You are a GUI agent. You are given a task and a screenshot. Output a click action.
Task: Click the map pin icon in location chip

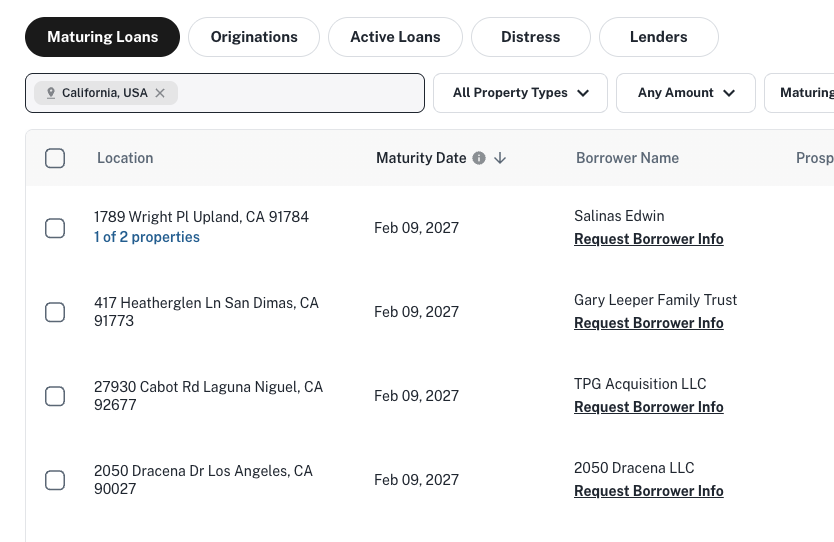click(x=51, y=93)
